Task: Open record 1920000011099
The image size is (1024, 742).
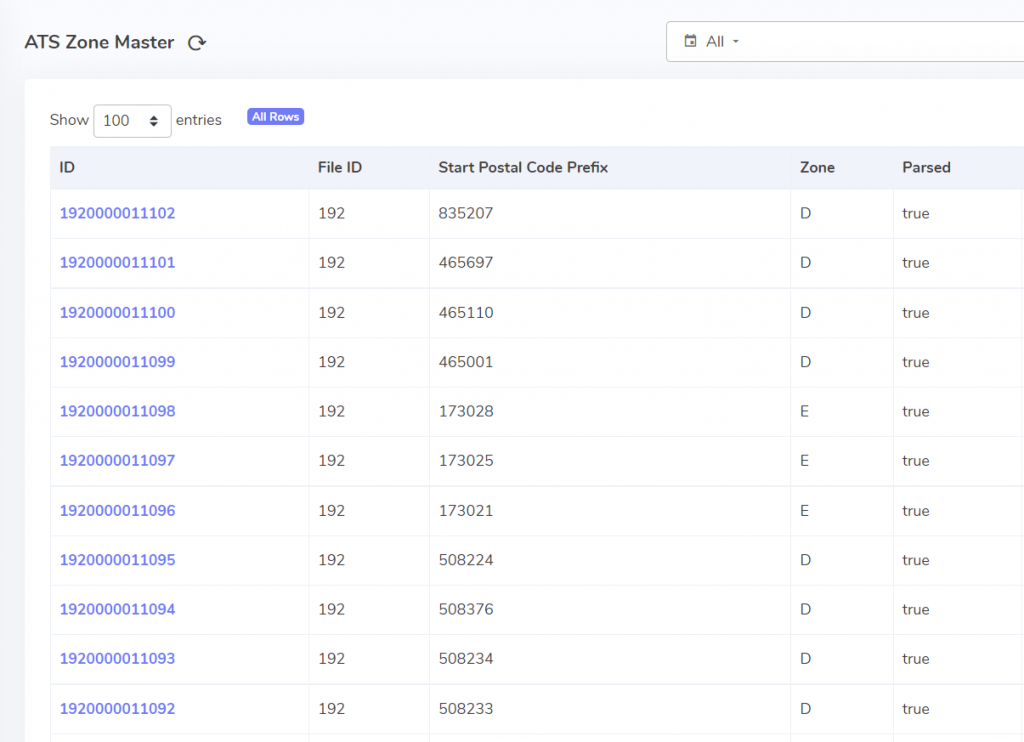Action: tap(117, 362)
